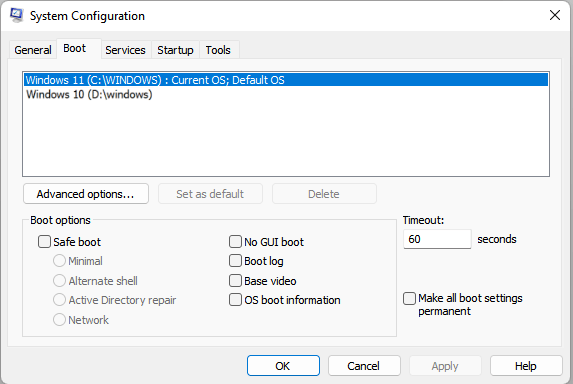Viewport: 573px width, 384px height.
Task: Open the Services tab
Action: [125, 50]
